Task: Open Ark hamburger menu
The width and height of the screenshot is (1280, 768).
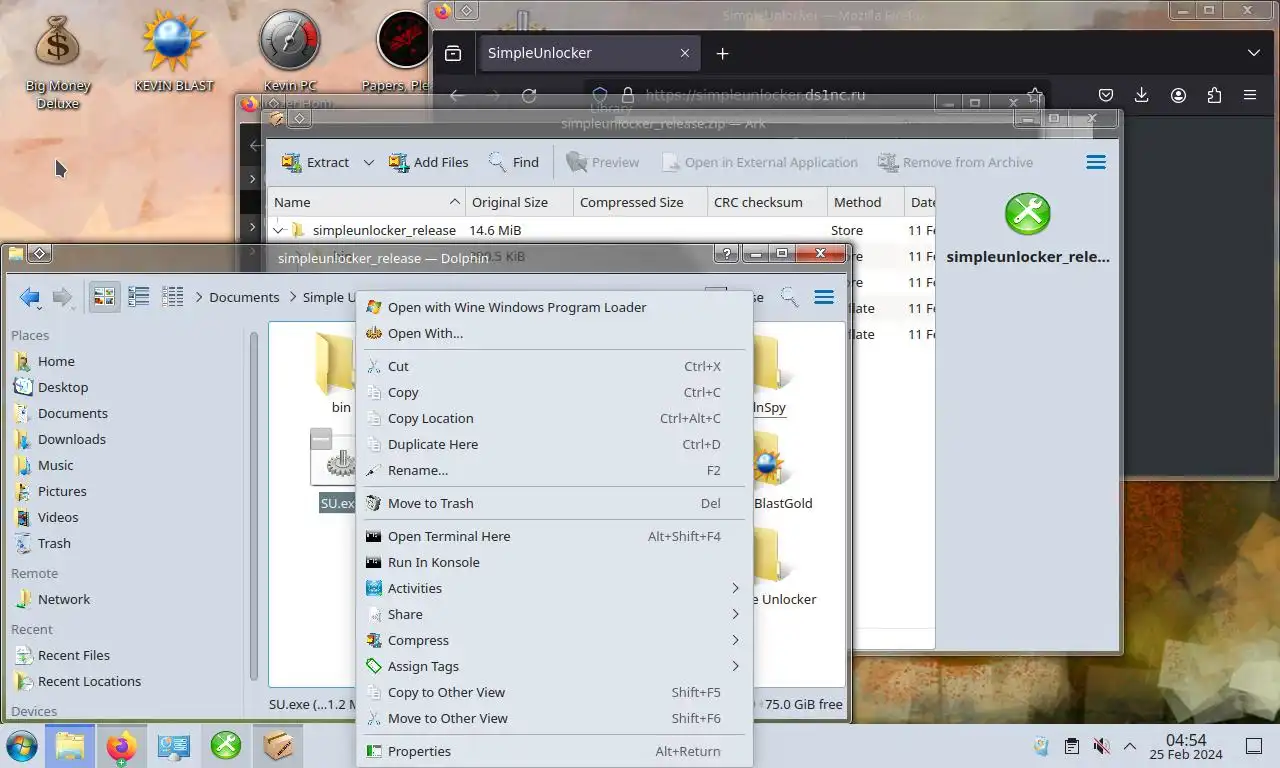Action: [1096, 162]
